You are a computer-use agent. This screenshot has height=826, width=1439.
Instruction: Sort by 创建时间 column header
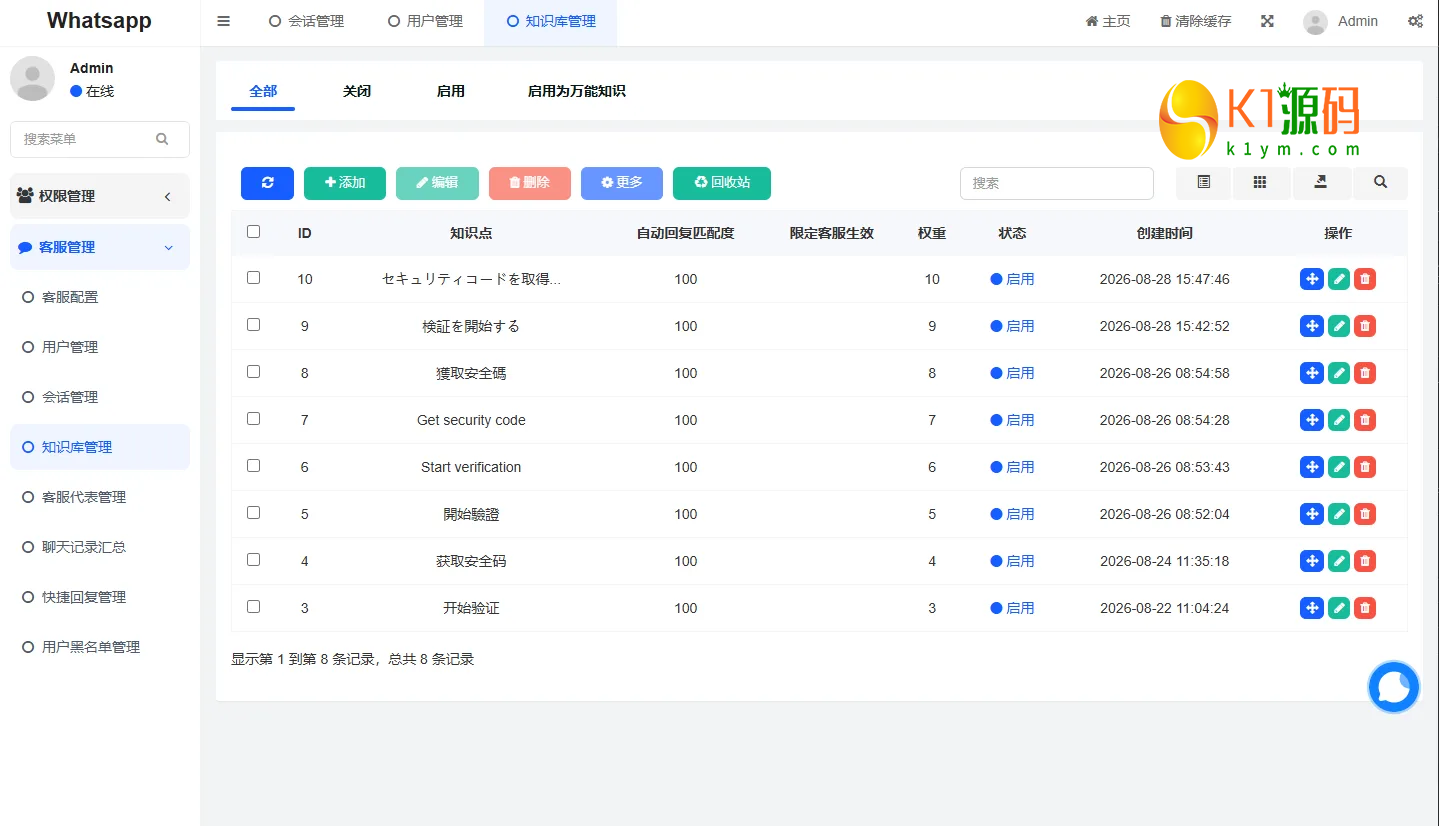(x=1165, y=233)
